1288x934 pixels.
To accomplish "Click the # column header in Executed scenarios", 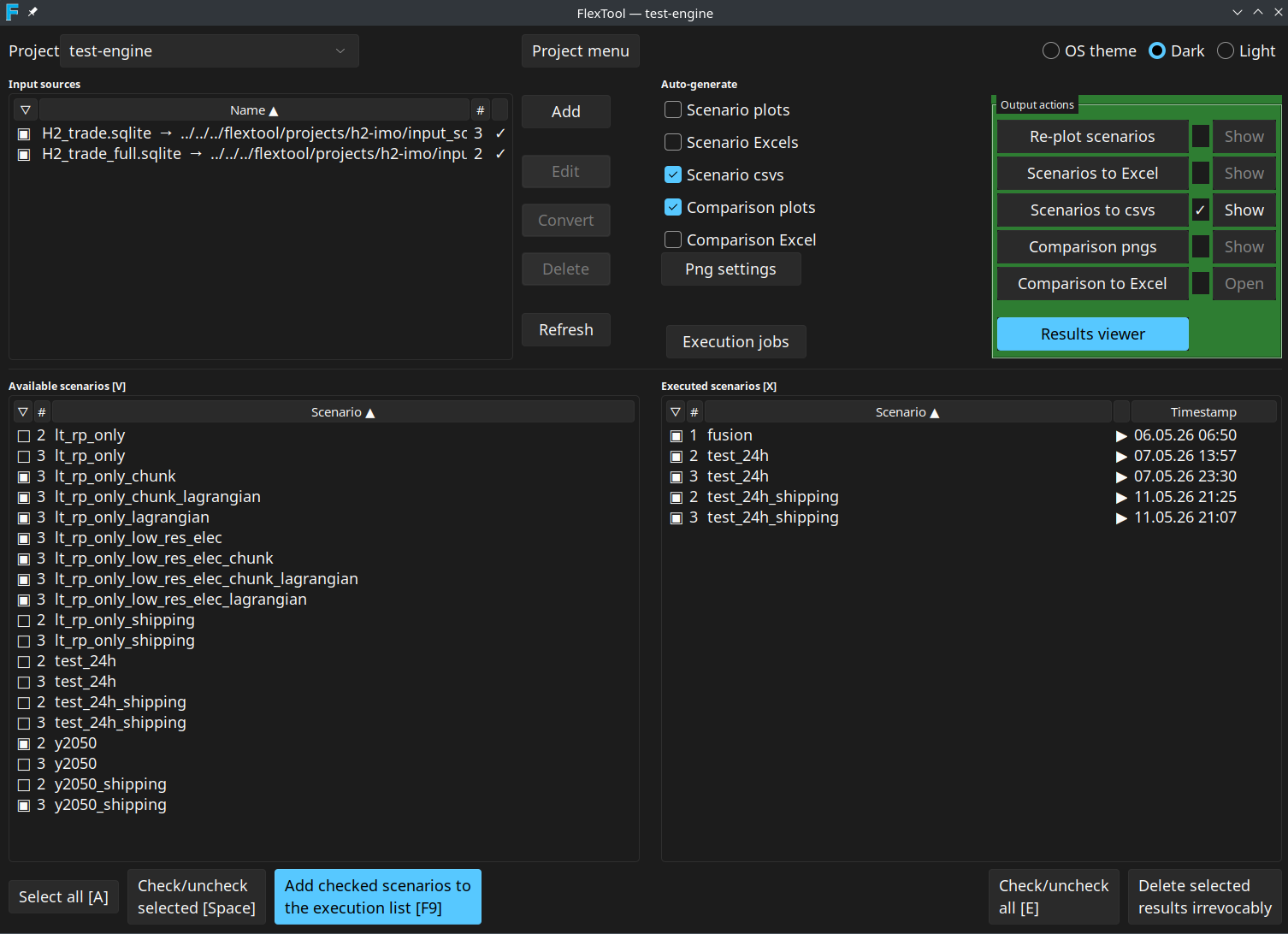I will 694,412.
